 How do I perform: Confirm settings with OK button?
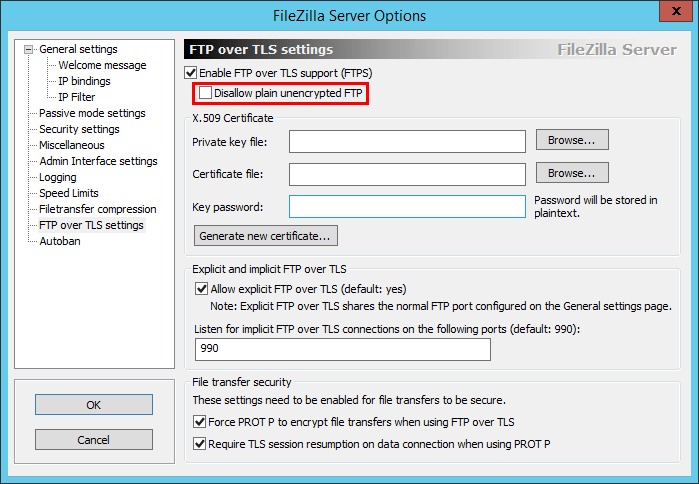point(94,404)
